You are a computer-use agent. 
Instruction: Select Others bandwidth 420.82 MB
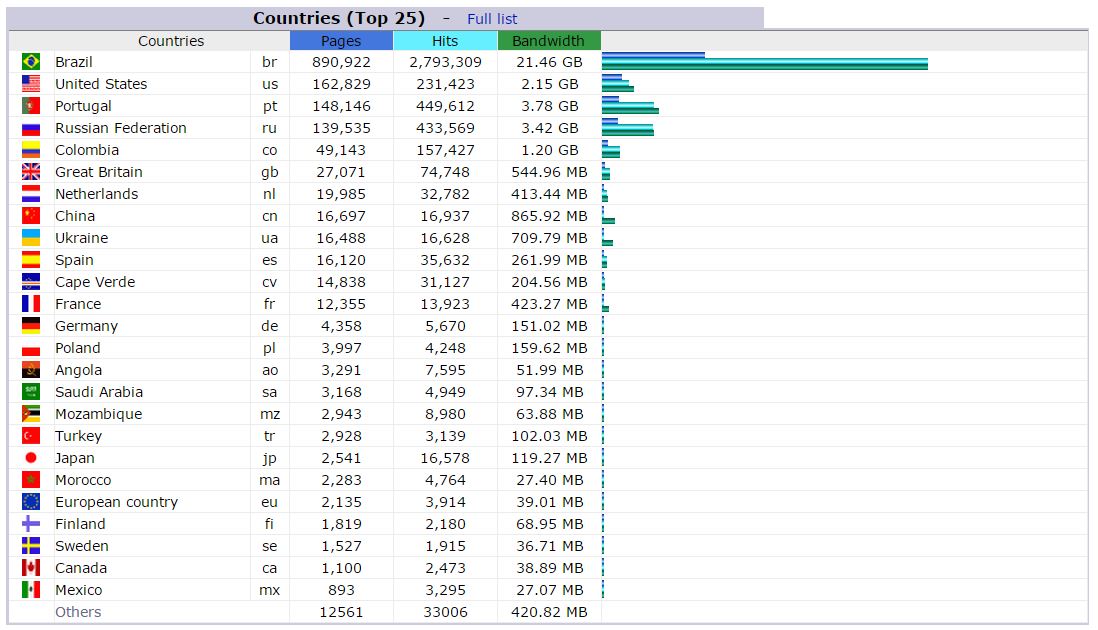549,612
